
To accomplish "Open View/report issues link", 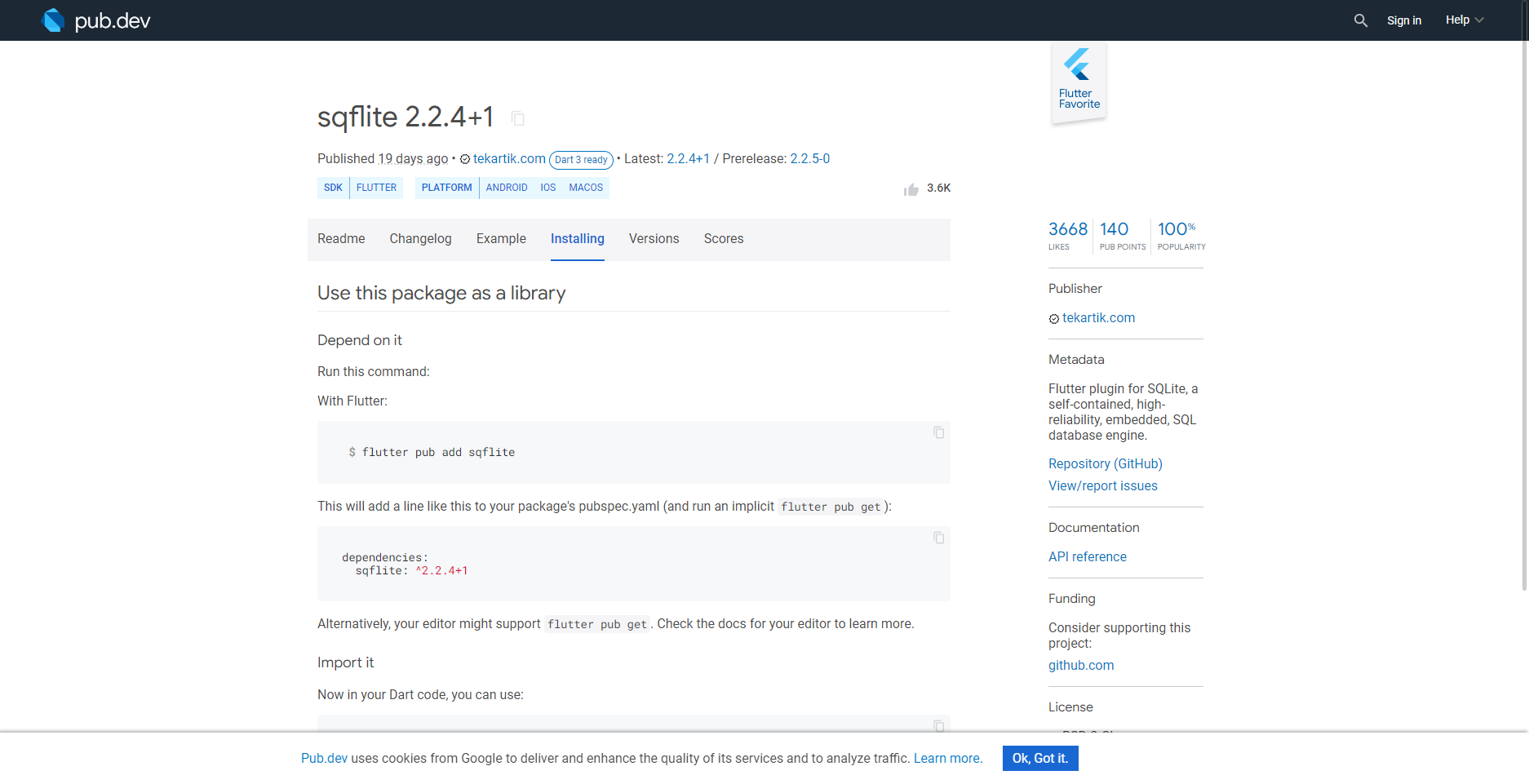I will tap(1102, 486).
